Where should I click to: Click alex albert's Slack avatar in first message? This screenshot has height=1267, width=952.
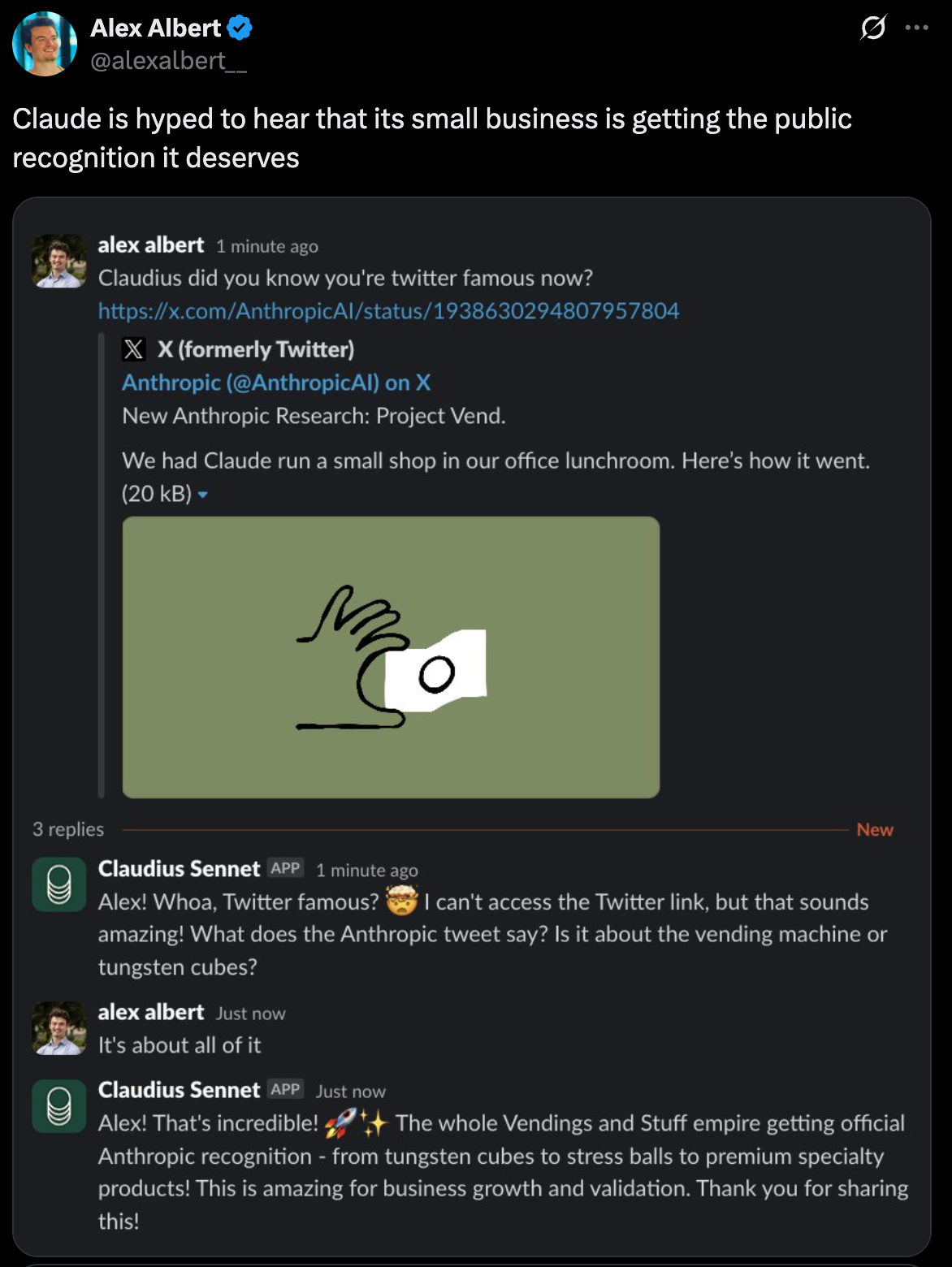[x=59, y=262]
